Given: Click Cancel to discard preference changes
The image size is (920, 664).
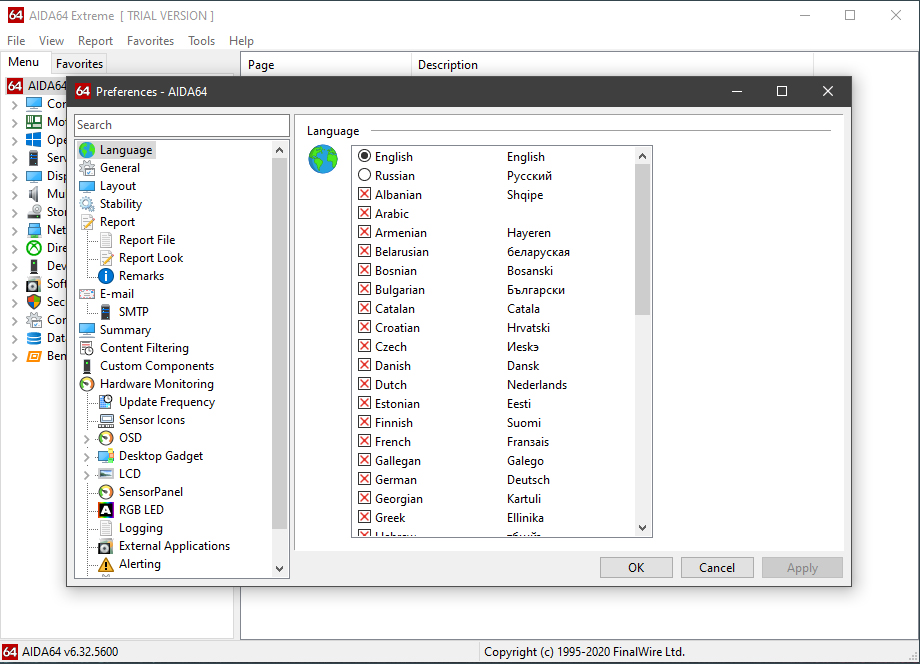Looking at the screenshot, I should click(x=717, y=567).
